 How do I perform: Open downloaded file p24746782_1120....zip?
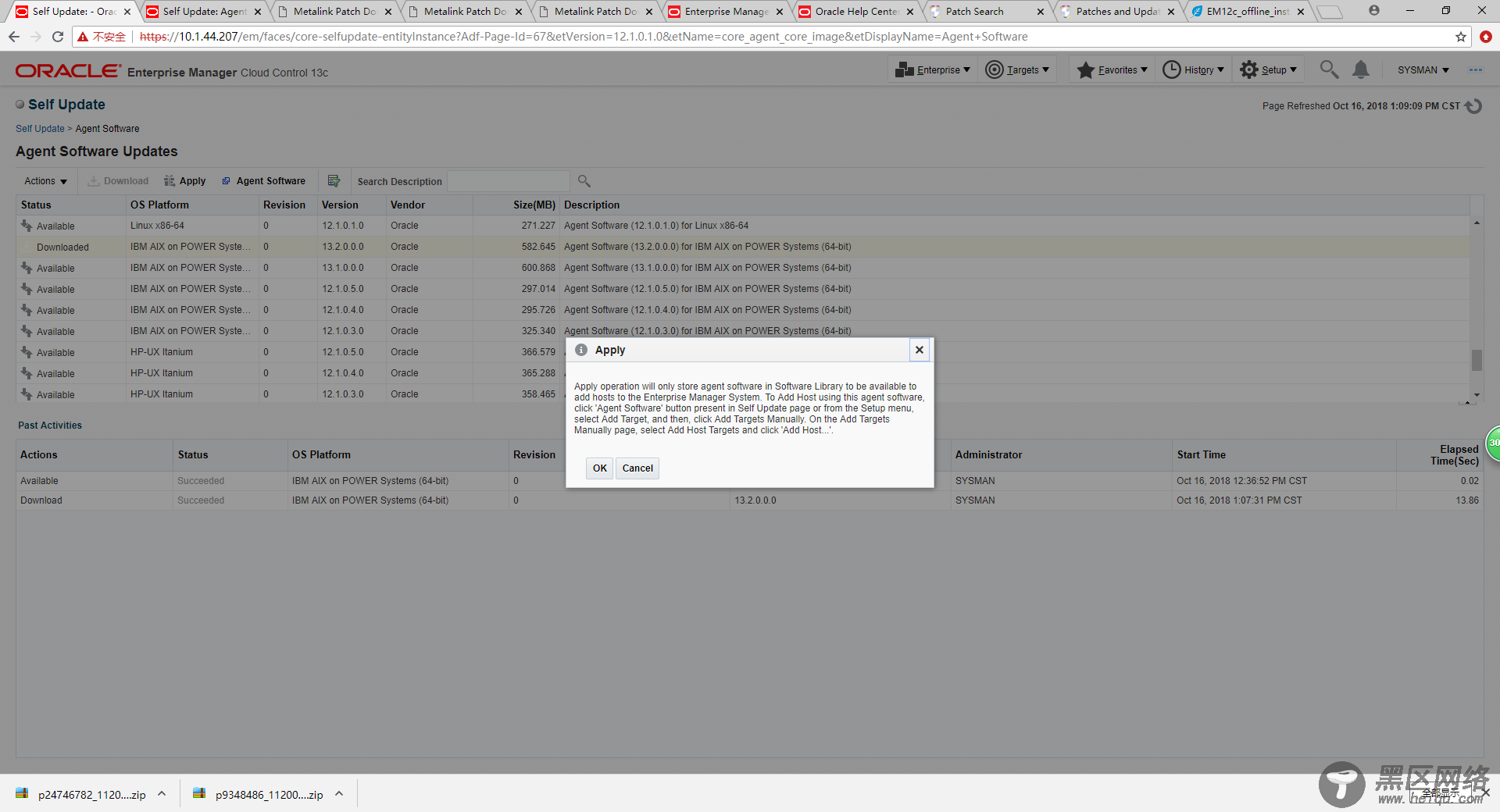pos(80,794)
